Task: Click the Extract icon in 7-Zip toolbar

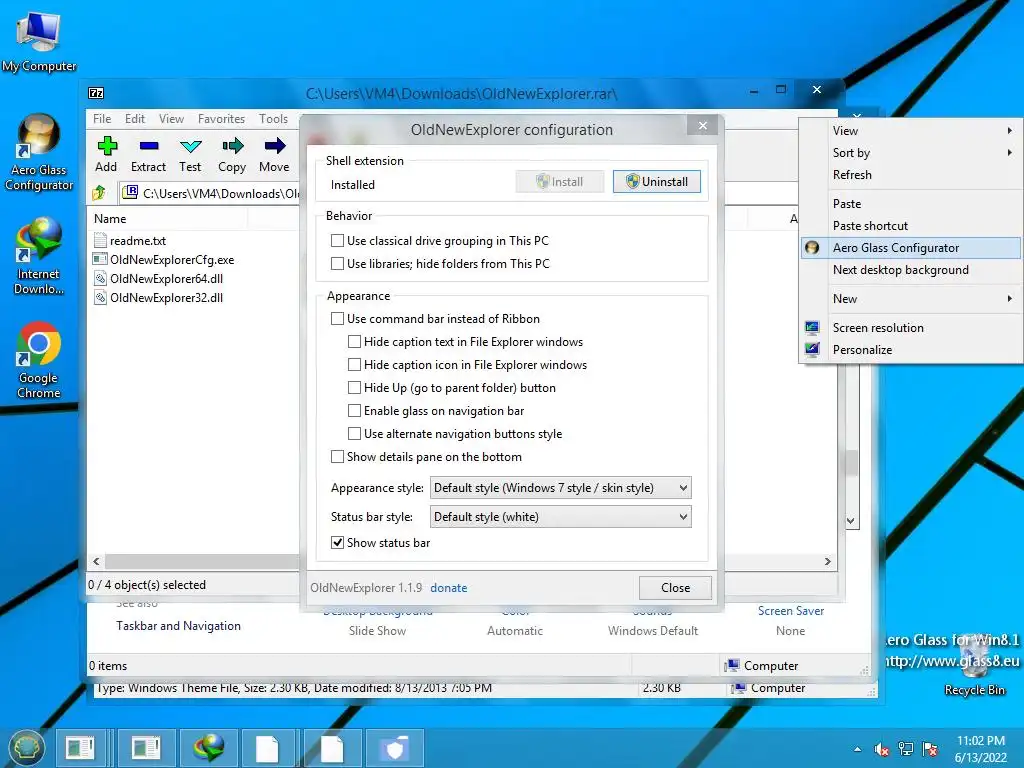Action: pyautogui.click(x=149, y=146)
